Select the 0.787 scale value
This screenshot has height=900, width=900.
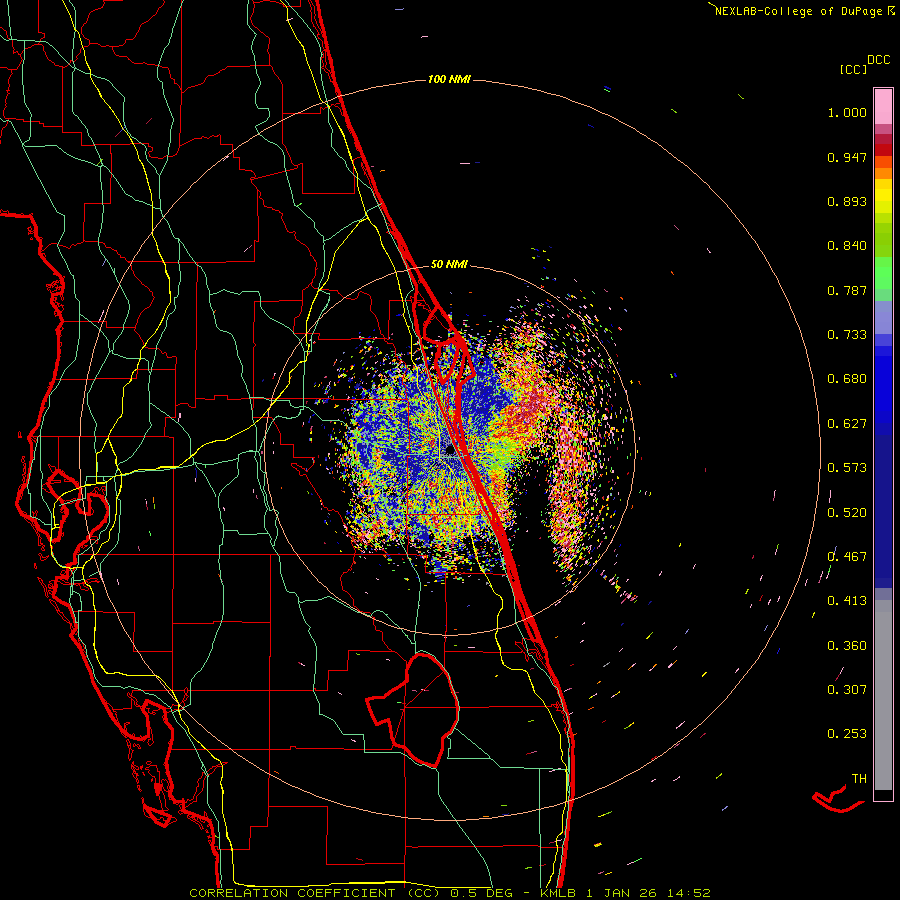(847, 290)
